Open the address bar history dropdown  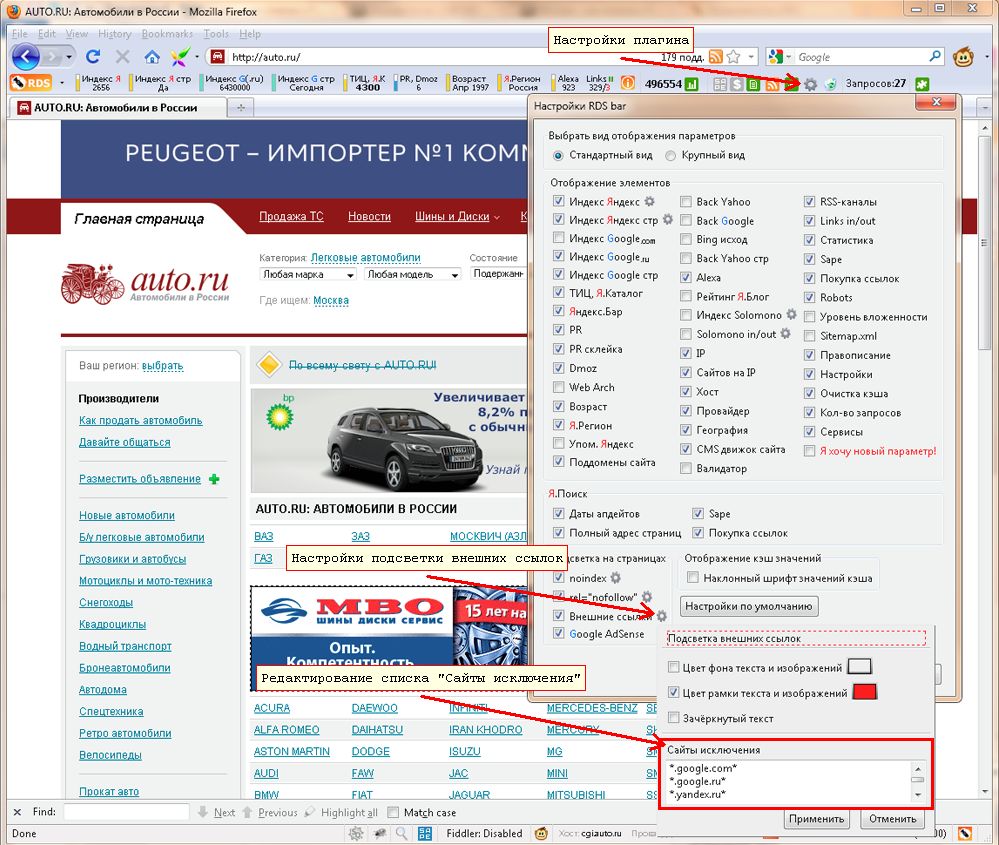tap(751, 57)
